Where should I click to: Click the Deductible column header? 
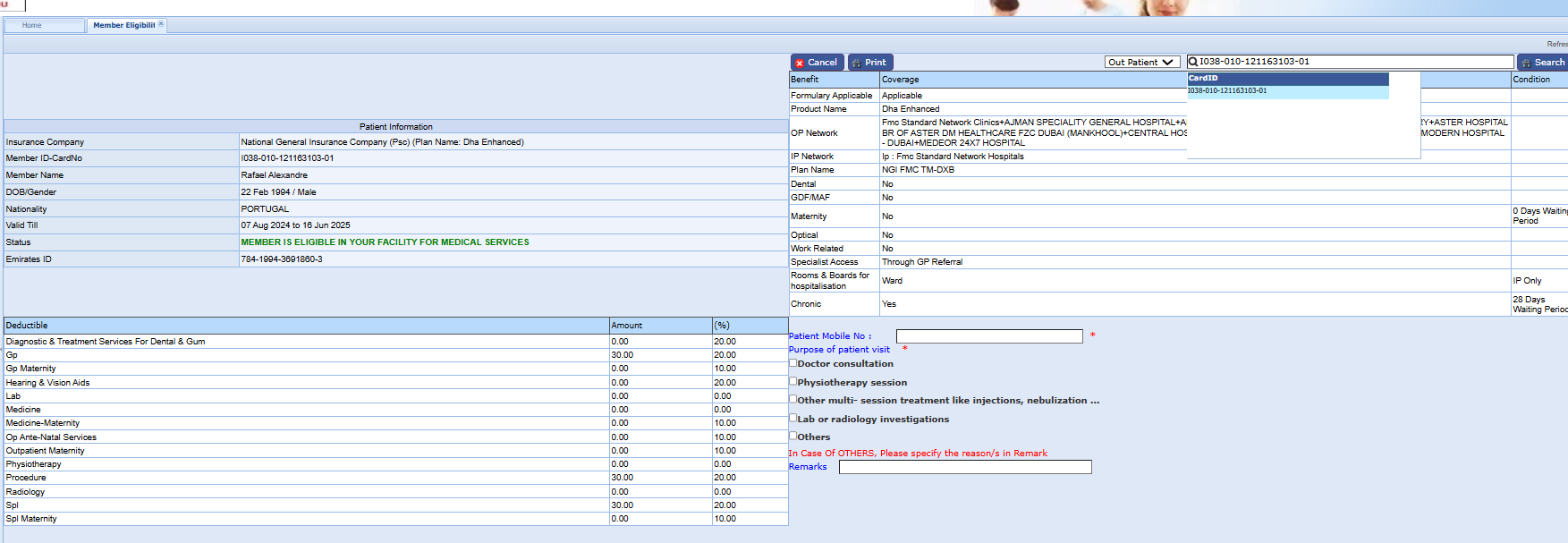(x=27, y=326)
